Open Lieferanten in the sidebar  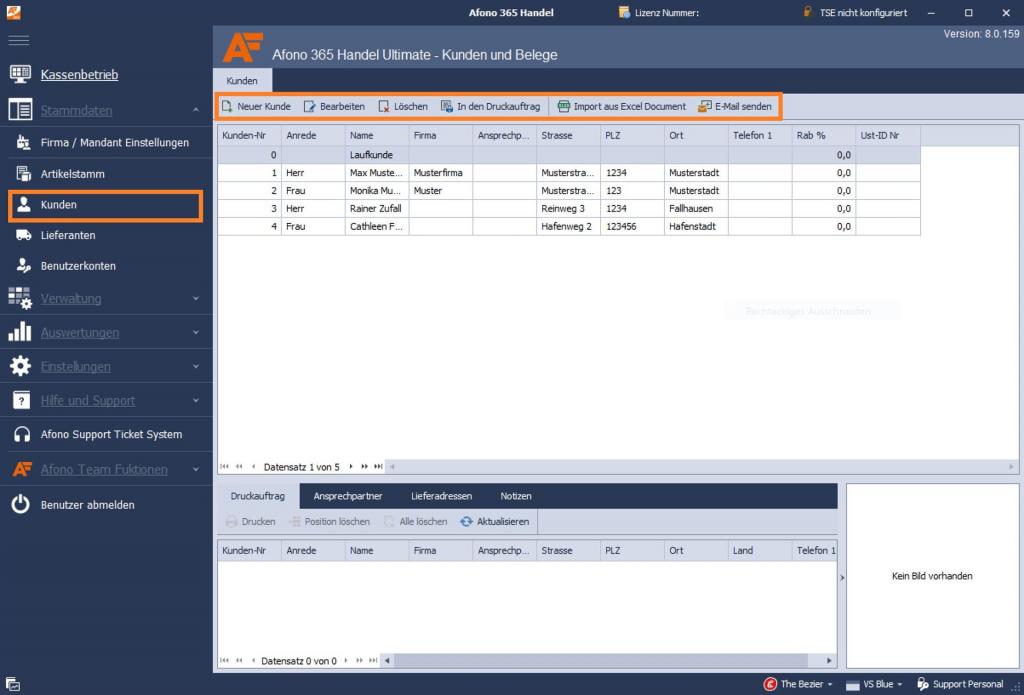pyautogui.click(x=68, y=235)
